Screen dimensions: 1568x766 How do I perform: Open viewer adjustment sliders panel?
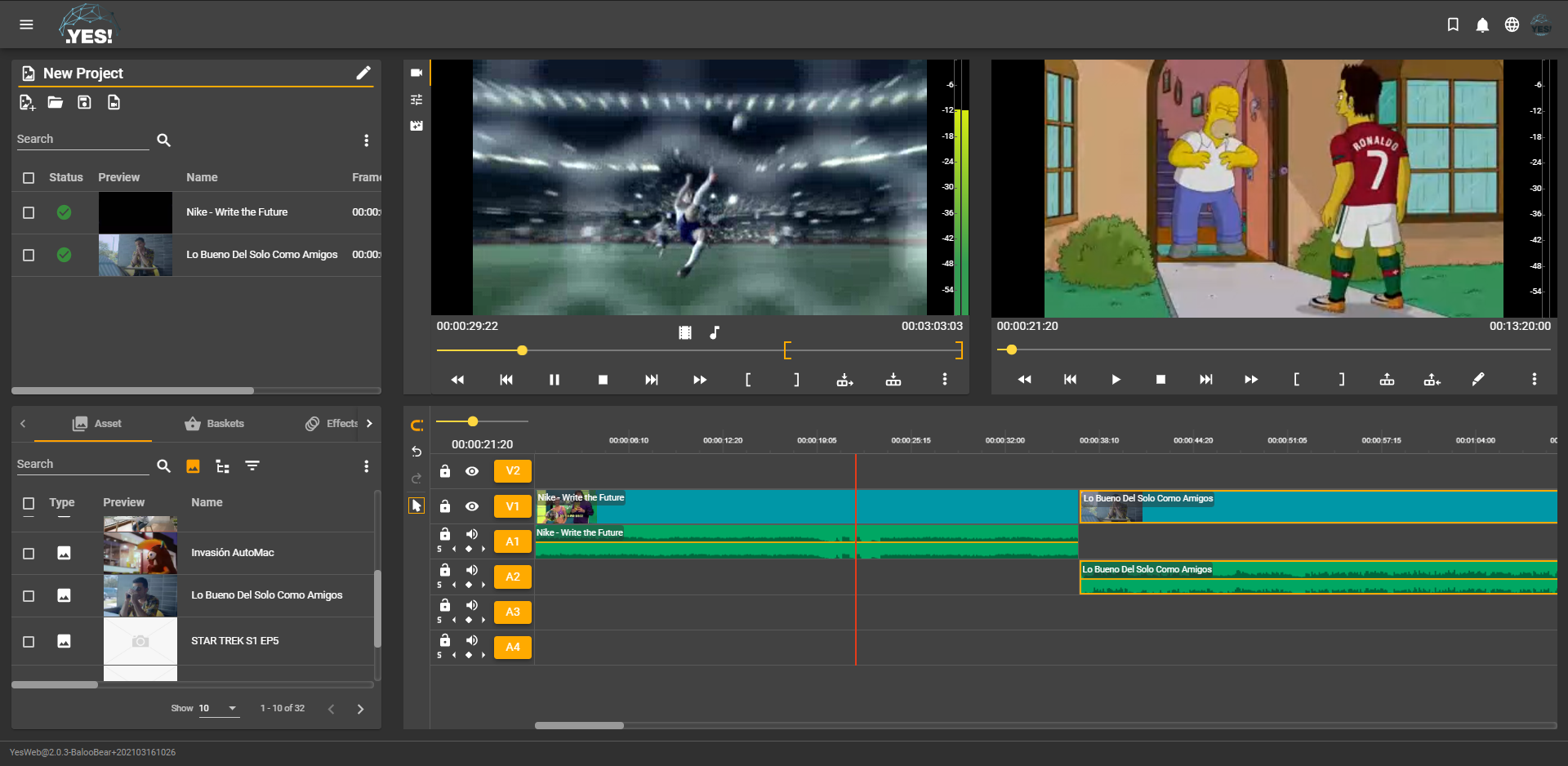(416, 100)
